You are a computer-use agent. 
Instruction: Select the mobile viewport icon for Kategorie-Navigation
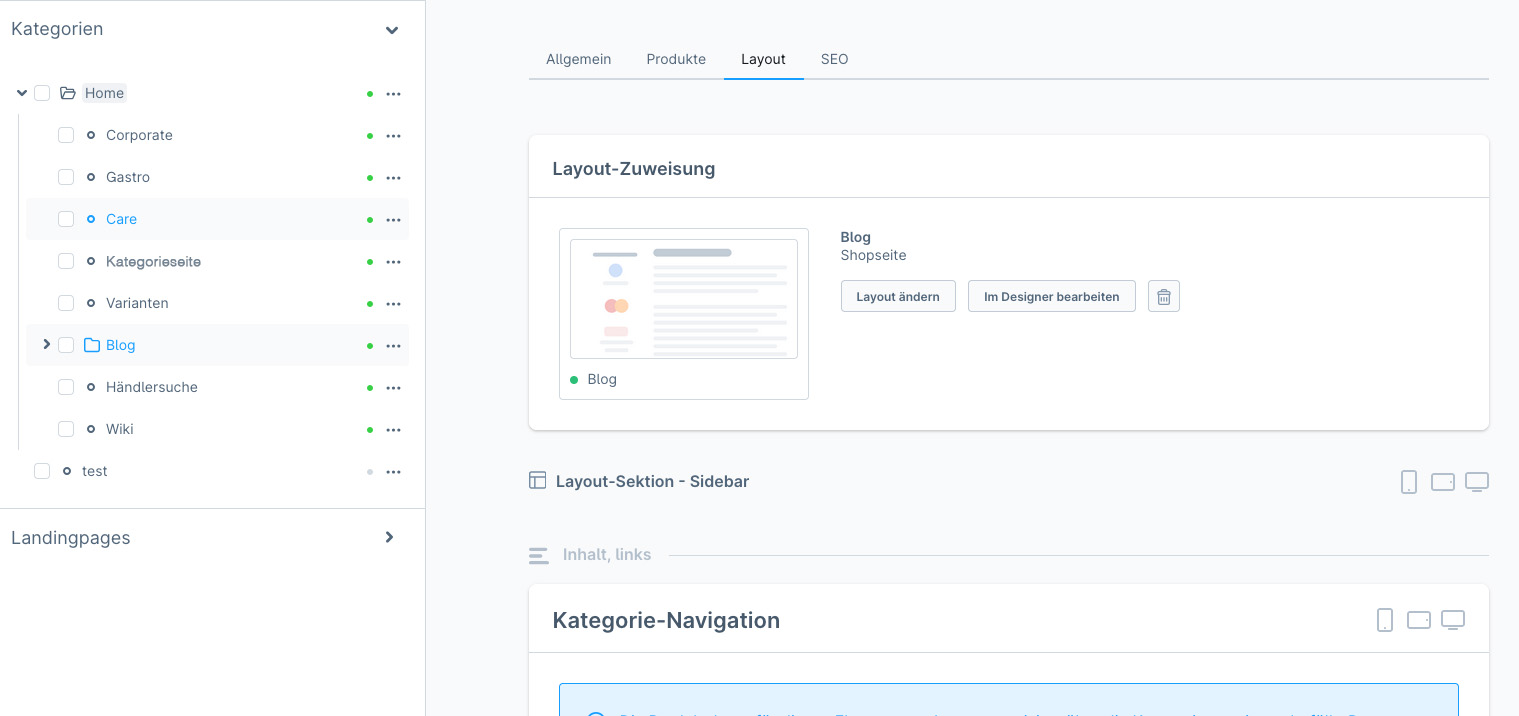tap(1385, 620)
